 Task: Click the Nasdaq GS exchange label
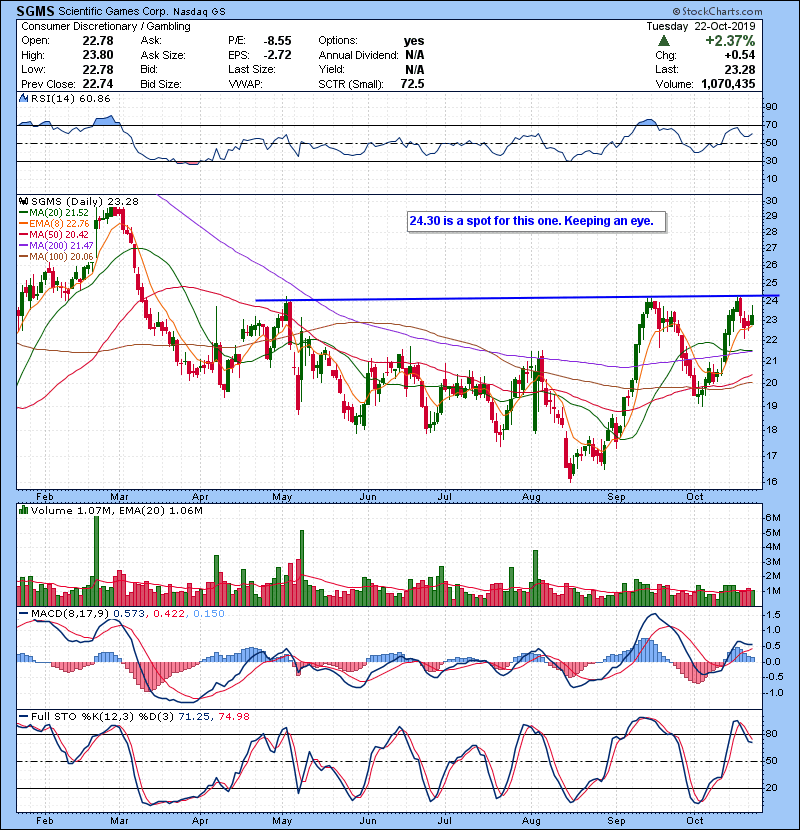199,12
